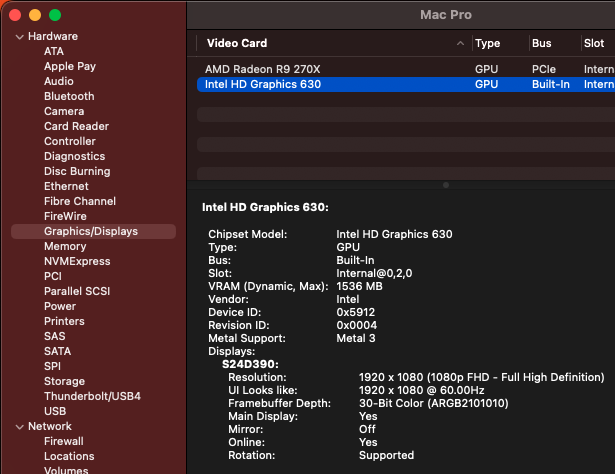Show Ethernet hardware info
615x474 pixels.
(x=66, y=186)
